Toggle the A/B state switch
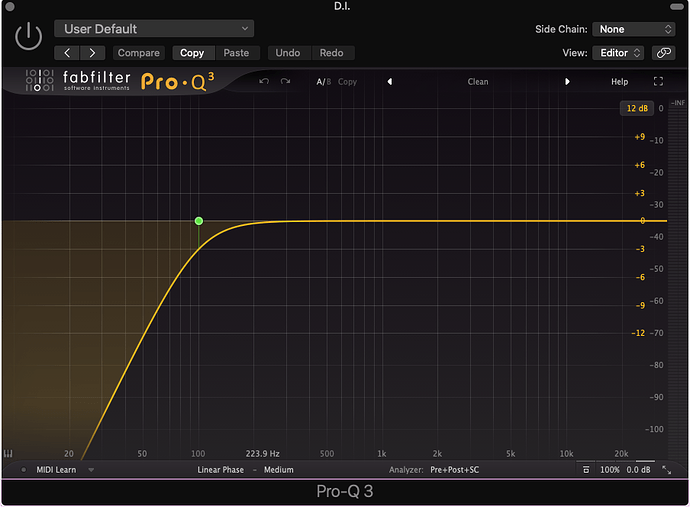Image resolution: width=690 pixels, height=507 pixels. (323, 82)
